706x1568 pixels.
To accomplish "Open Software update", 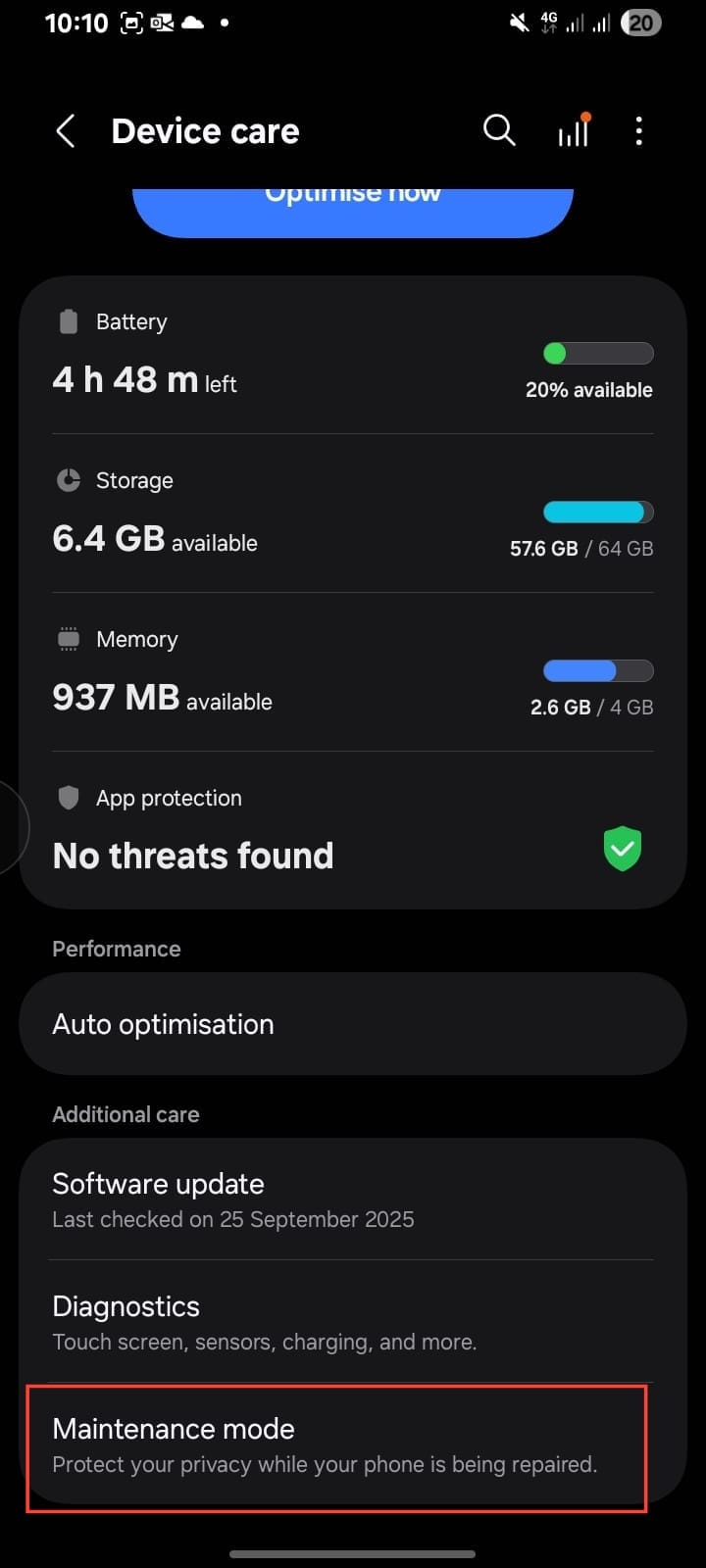I will [352, 1200].
